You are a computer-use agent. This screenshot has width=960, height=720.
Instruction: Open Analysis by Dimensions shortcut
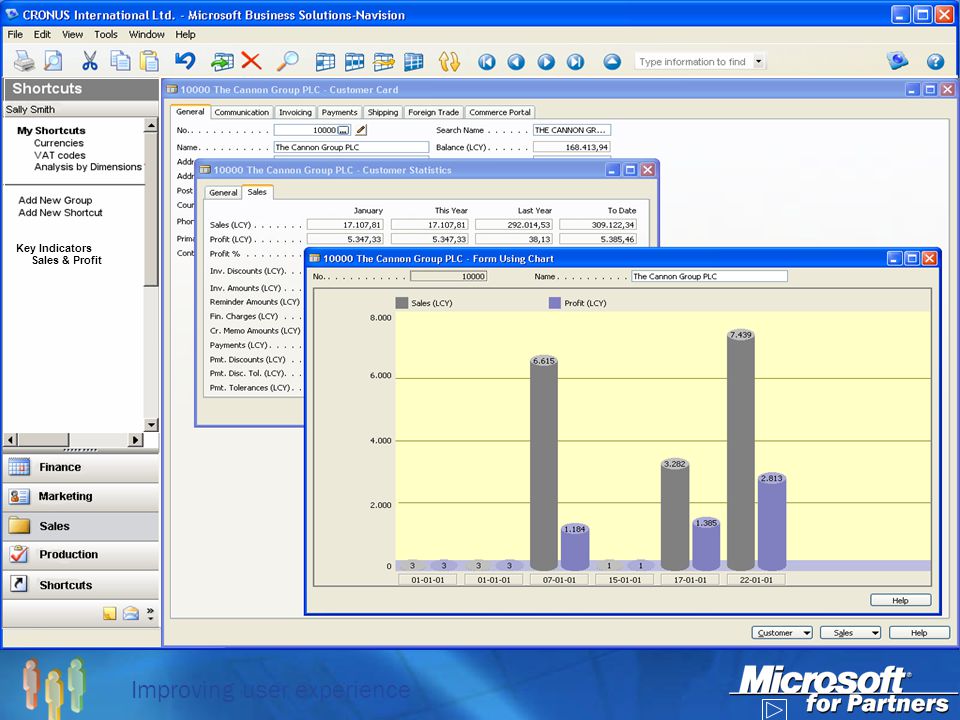pos(88,167)
